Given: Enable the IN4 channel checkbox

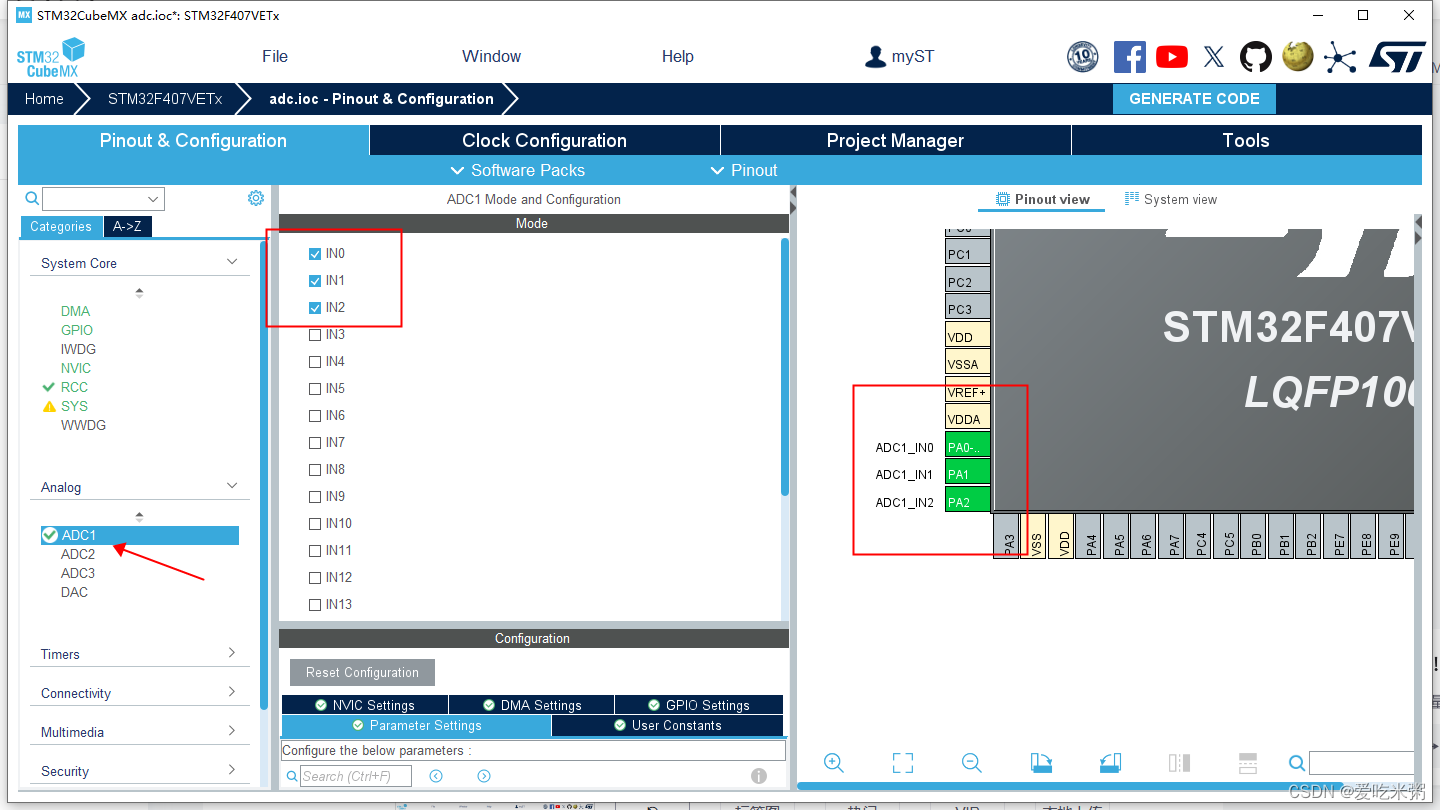Looking at the screenshot, I should pos(316,362).
